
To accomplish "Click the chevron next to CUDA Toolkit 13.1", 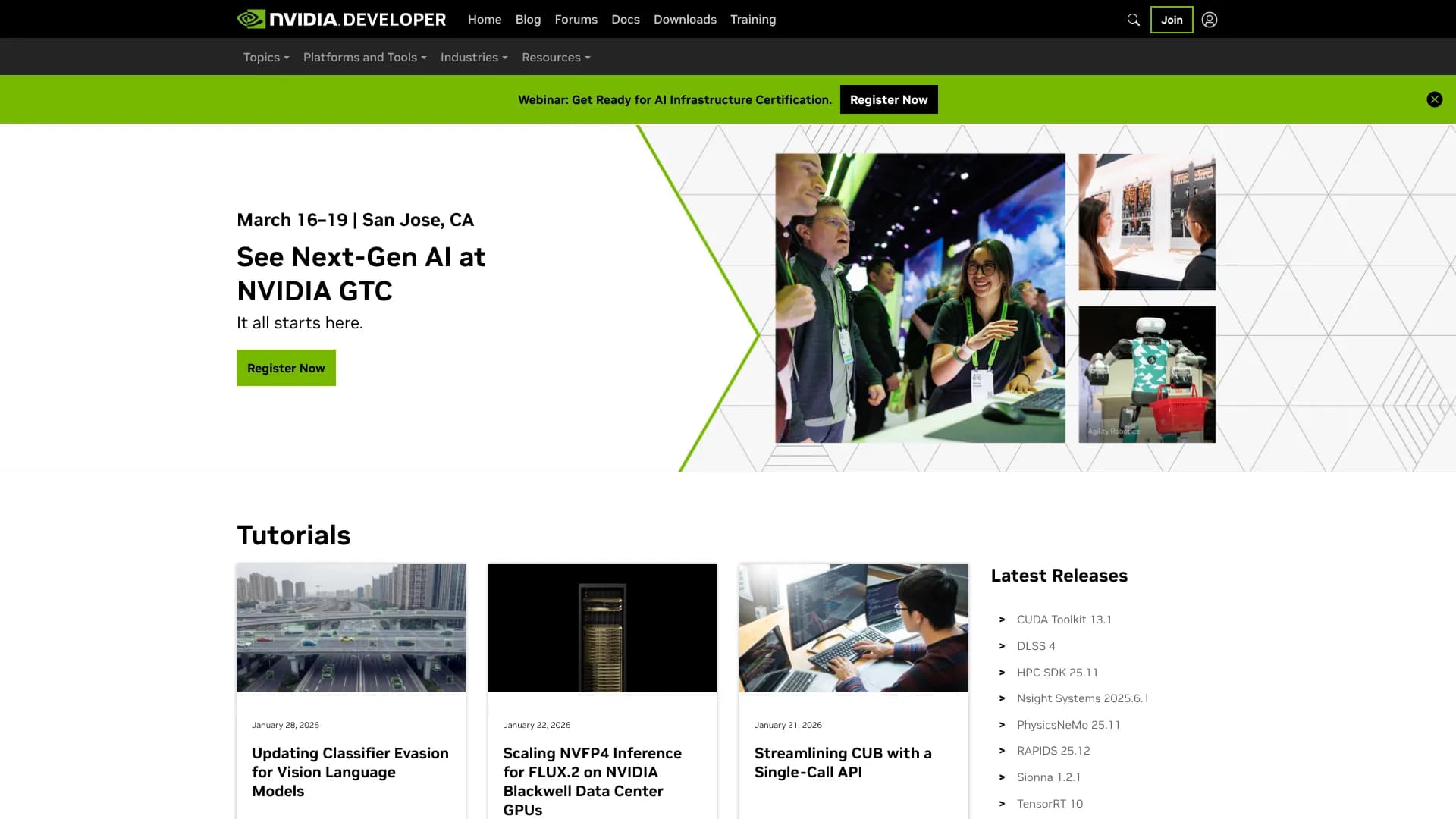I will pyautogui.click(x=1003, y=620).
